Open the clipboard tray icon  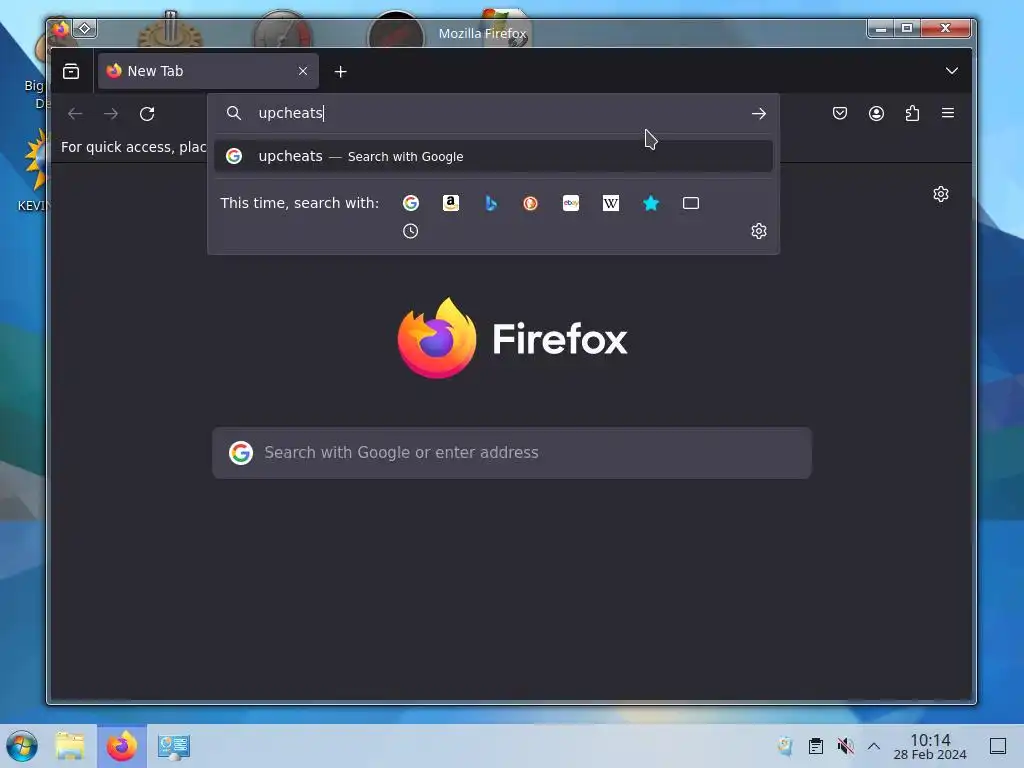tap(816, 746)
